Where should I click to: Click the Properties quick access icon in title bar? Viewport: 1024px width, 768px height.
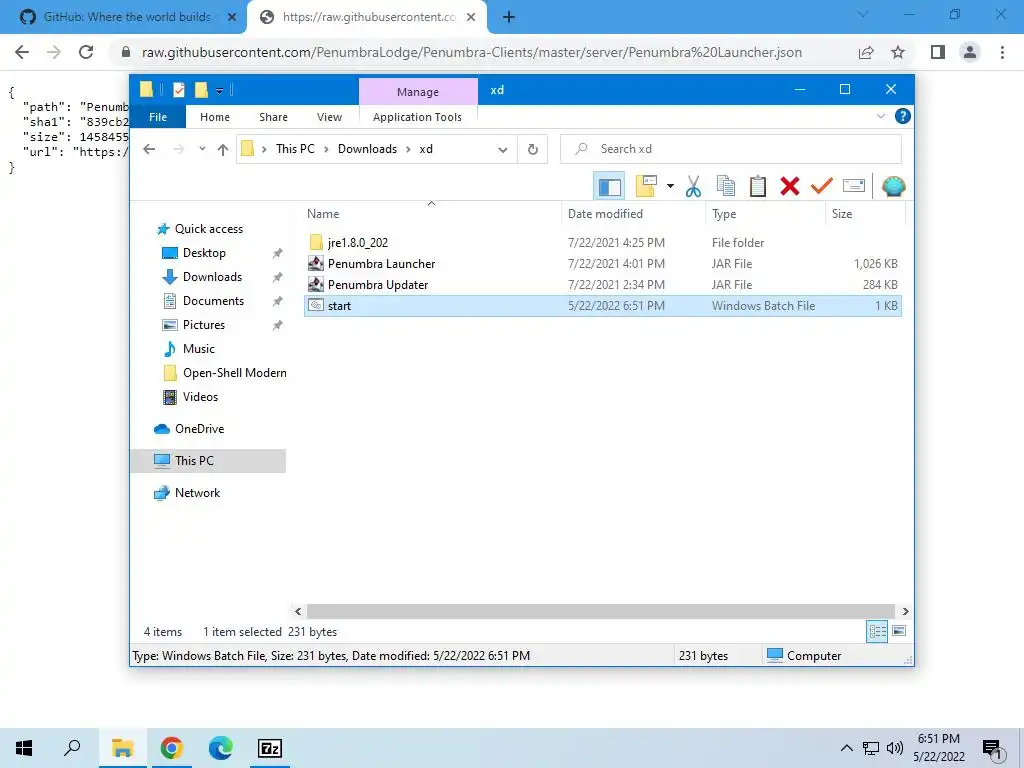(179, 90)
